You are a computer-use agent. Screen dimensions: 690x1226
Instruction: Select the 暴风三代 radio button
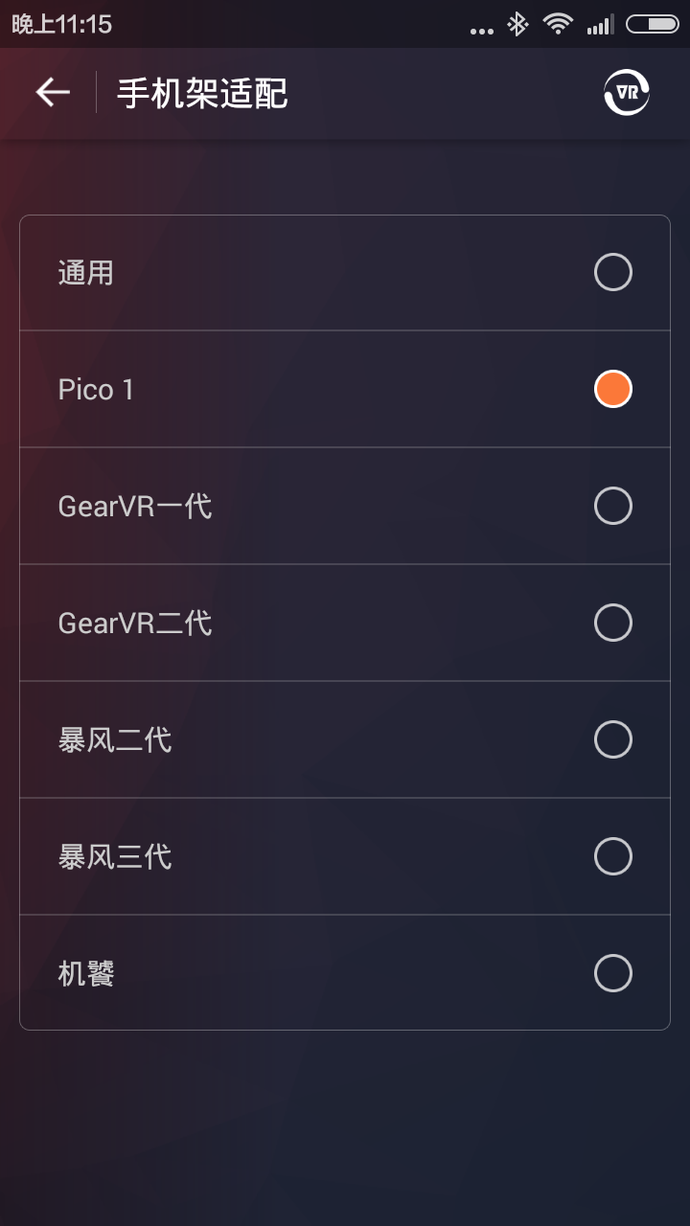point(613,857)
